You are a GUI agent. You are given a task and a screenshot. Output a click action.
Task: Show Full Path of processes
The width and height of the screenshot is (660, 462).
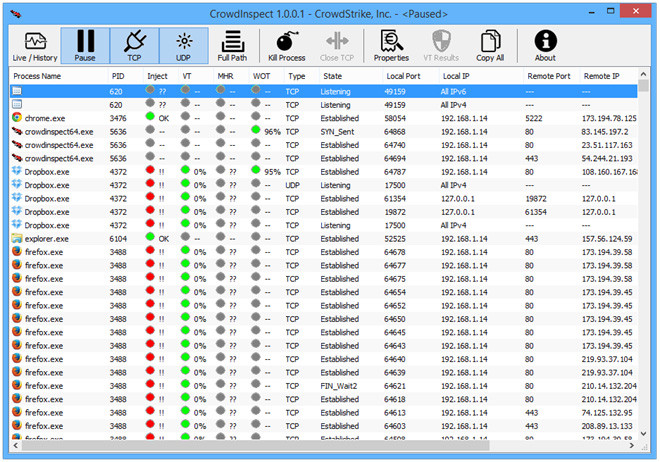pyautogui.click(x=232, y=46)
